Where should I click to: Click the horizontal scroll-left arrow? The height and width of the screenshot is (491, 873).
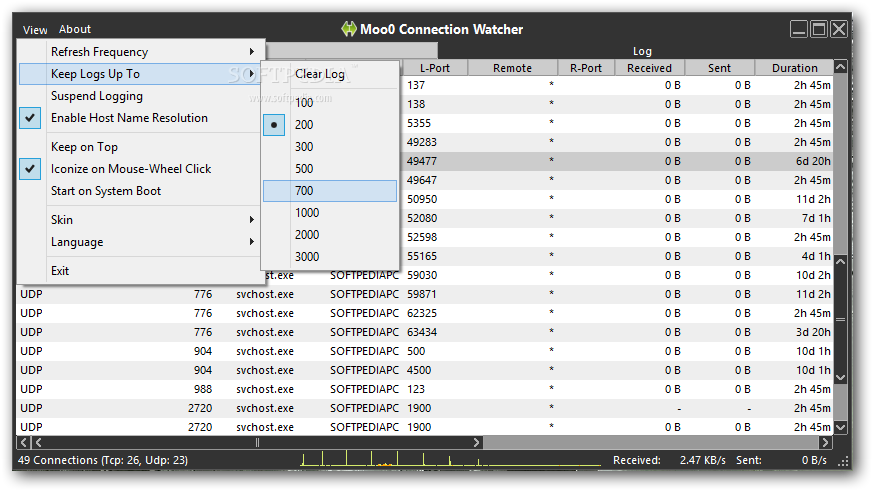[24, 443]
